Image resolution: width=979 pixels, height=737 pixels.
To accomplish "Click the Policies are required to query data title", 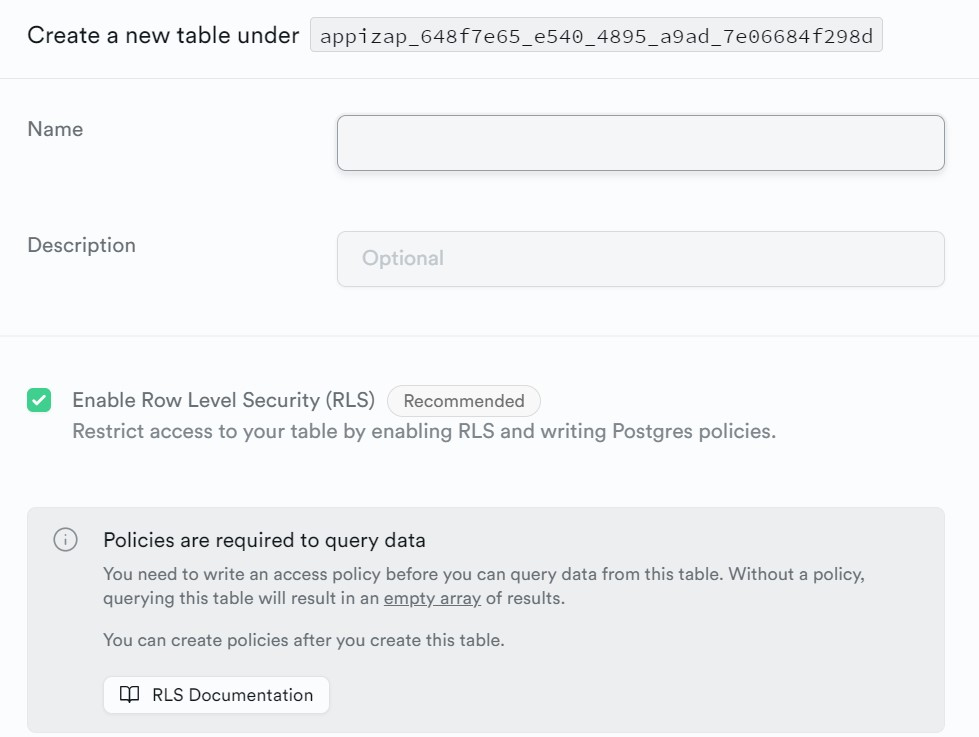I will pos(264,540).
